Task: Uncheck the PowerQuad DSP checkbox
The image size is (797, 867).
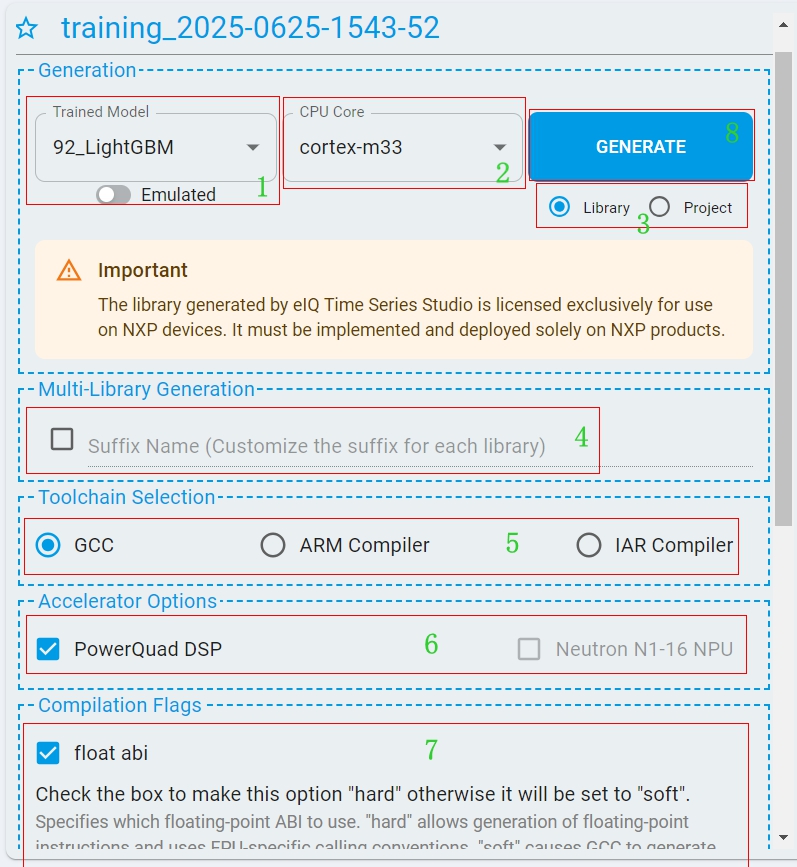Action: point(48,649)
